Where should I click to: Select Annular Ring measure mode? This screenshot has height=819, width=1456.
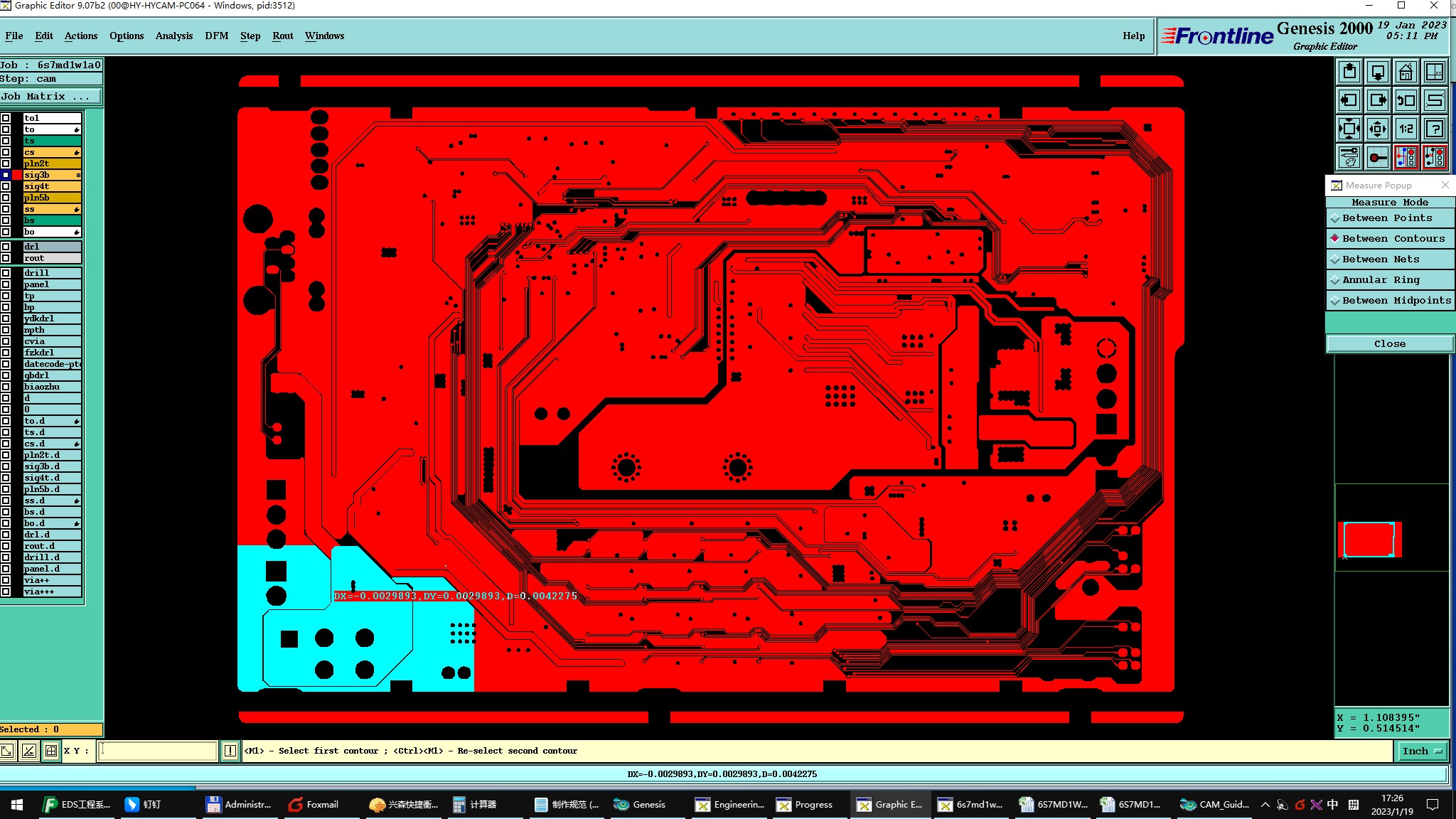tap(1380, 280)
